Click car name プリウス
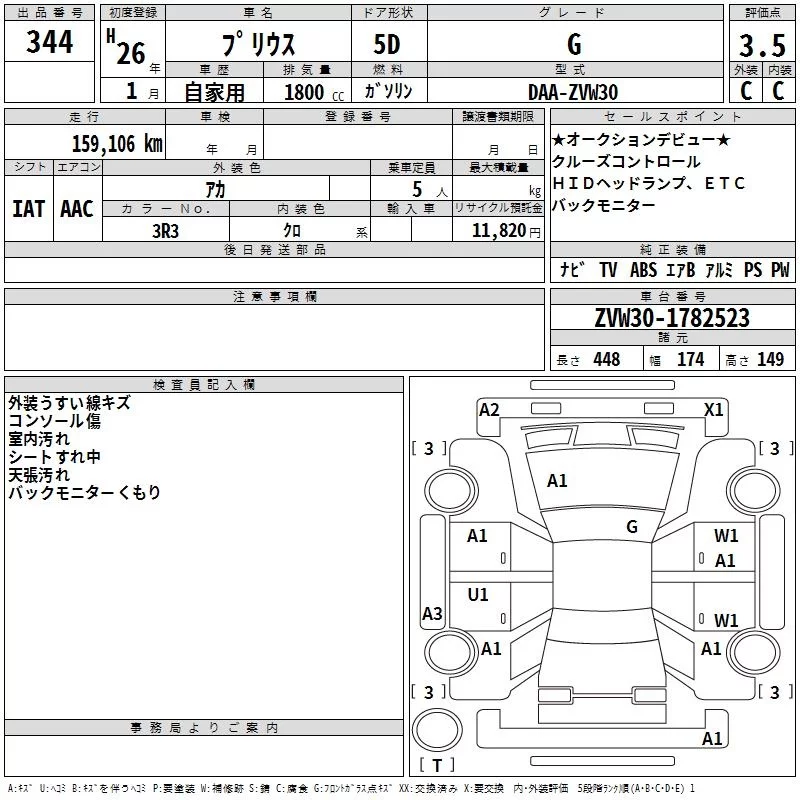800x800 pixels. (259, 44)
